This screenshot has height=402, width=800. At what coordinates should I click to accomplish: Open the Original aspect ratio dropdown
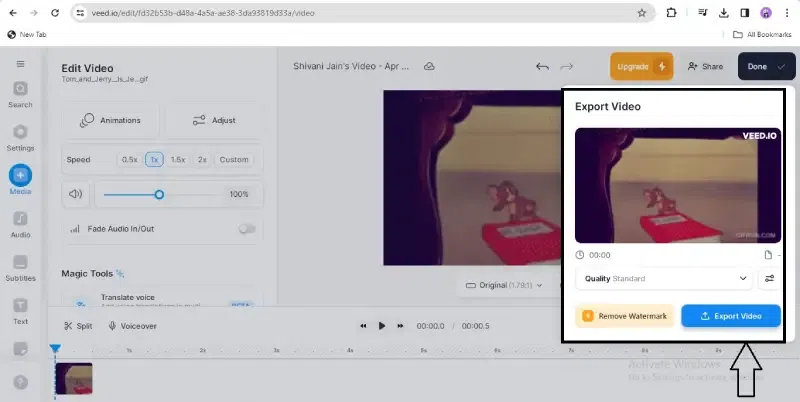click(x=504, y=285)
